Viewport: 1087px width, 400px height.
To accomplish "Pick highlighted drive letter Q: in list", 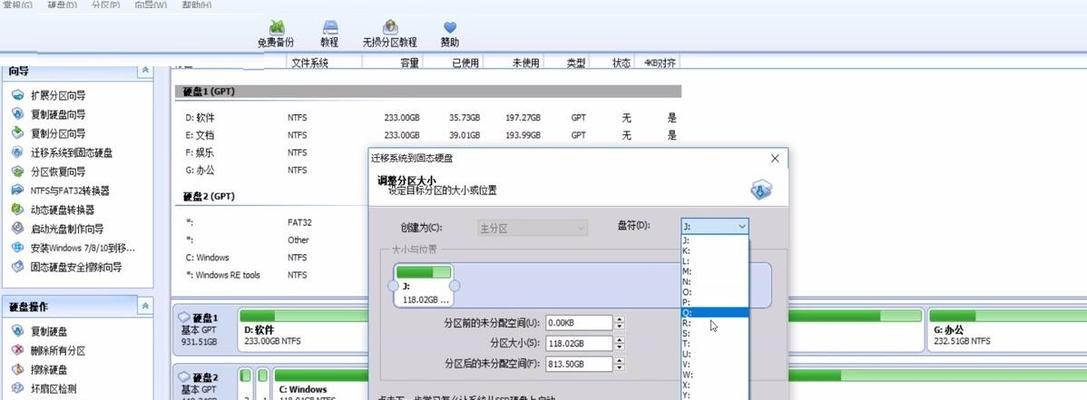I will pos(715,313).
